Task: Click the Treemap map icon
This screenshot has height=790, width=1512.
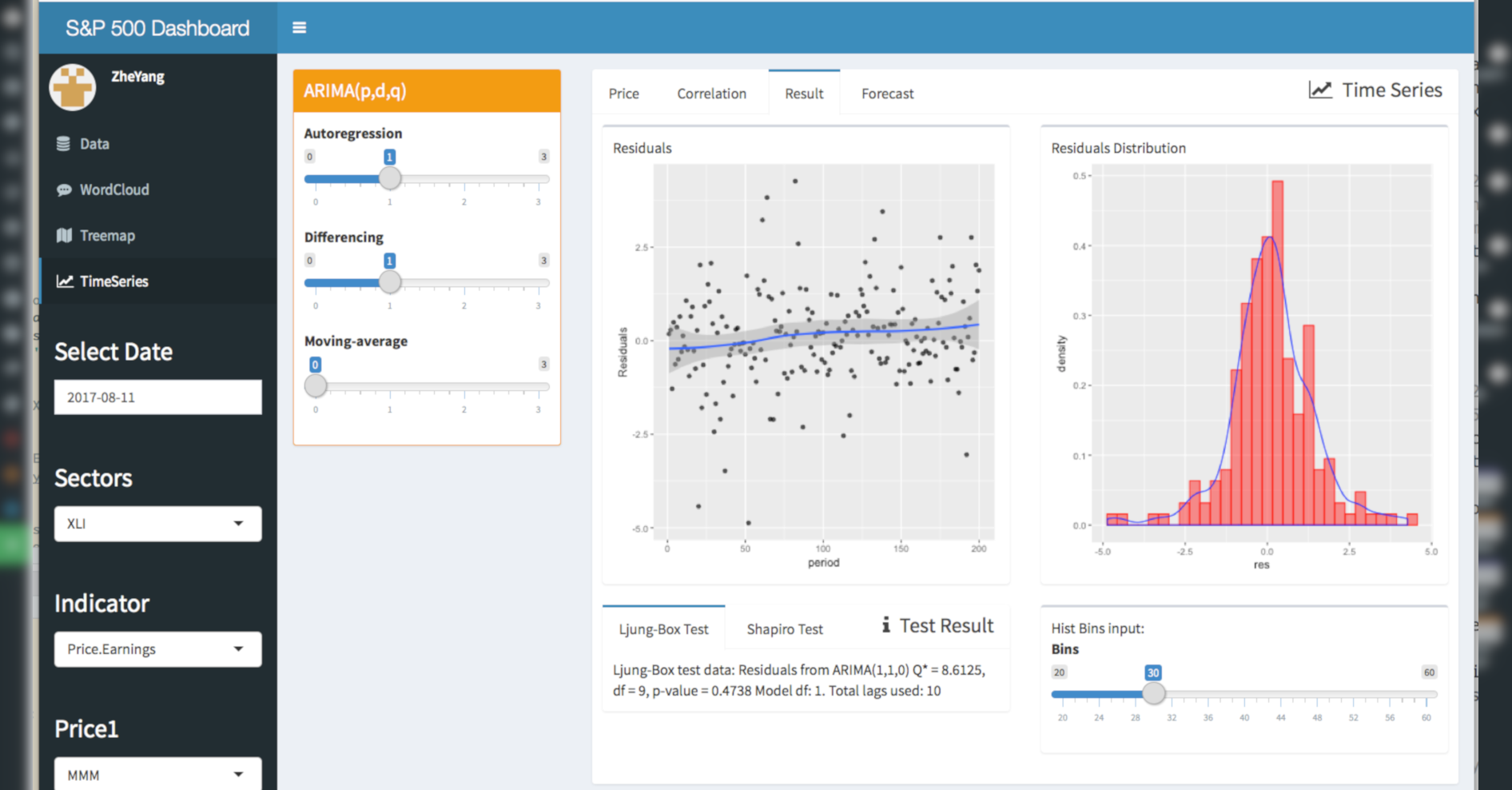Action: point(64,235)
